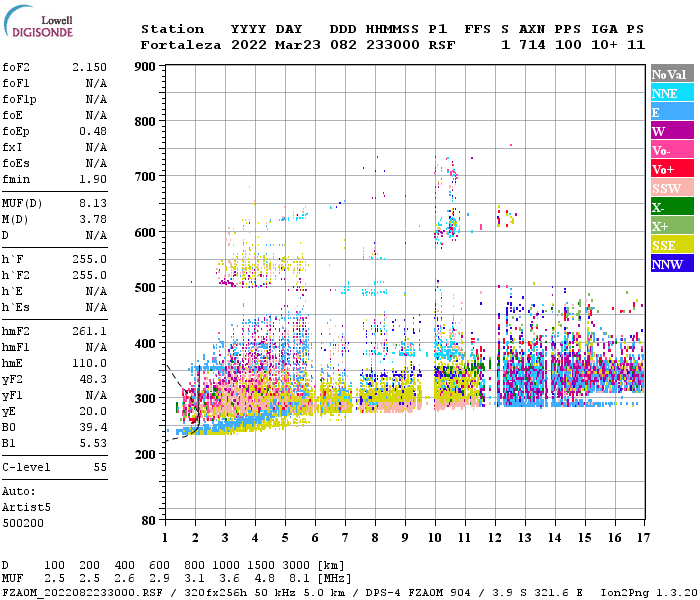The height and width of the screenshot is (600, 700).
Task: Click the hmF2 value 261.1
Action: (89, 331)
